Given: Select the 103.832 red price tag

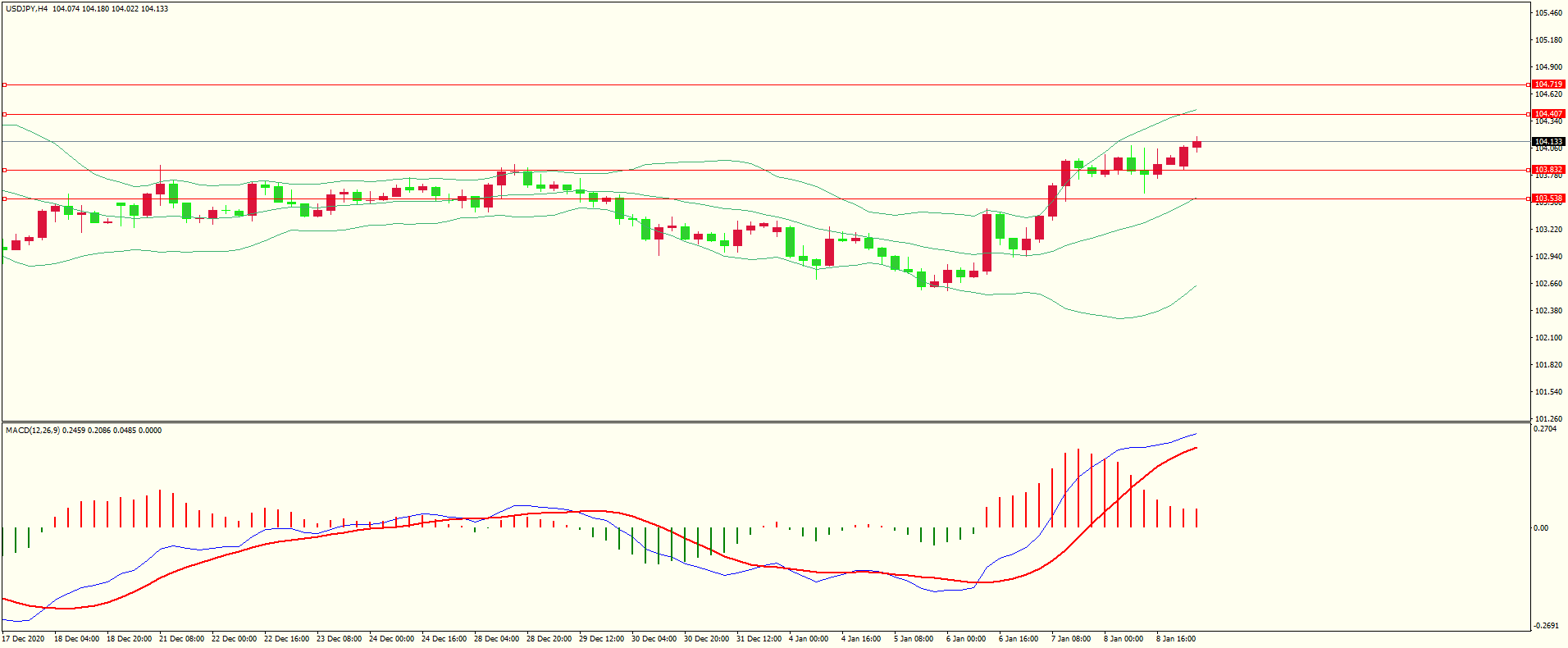Looking at the screenshot, I should [x=1548, y=170].
